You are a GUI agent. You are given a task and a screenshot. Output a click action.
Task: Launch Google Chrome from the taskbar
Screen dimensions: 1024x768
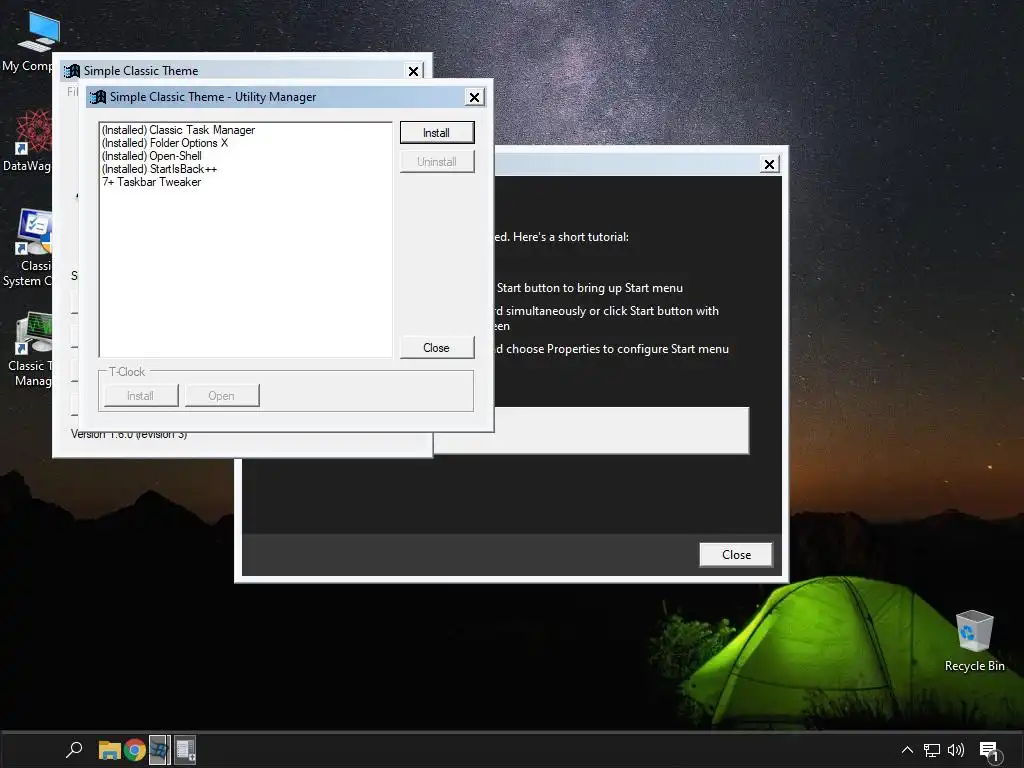[x=135, y=750]
